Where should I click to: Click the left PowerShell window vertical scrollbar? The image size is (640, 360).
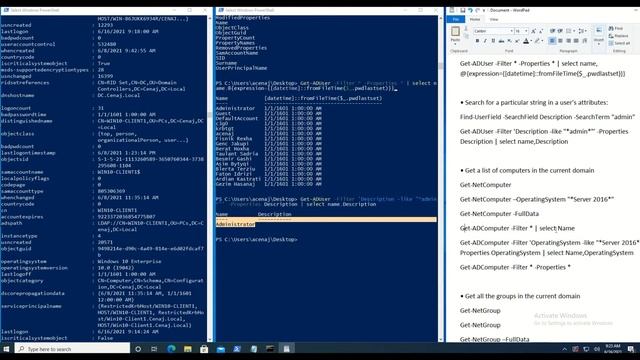point(210,178)
